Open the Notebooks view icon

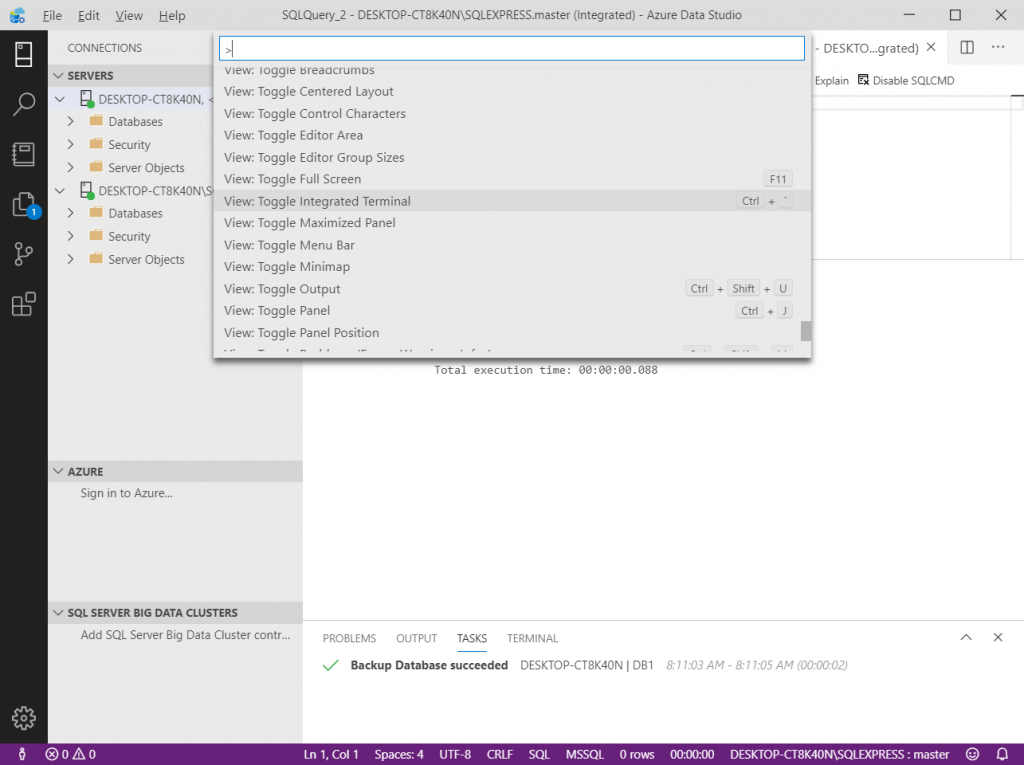point(24,154)
